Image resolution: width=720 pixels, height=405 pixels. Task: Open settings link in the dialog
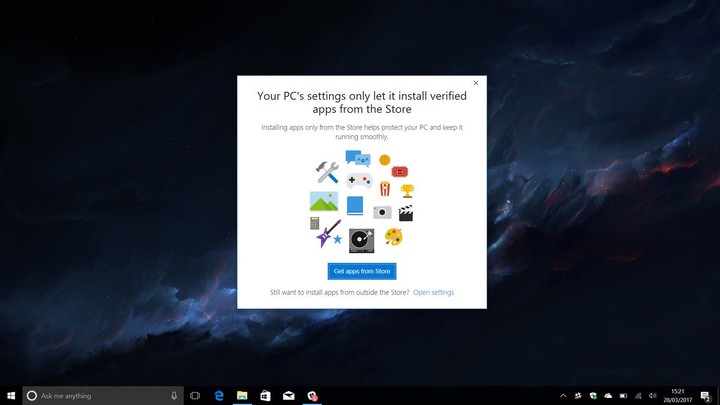(433, 292)
